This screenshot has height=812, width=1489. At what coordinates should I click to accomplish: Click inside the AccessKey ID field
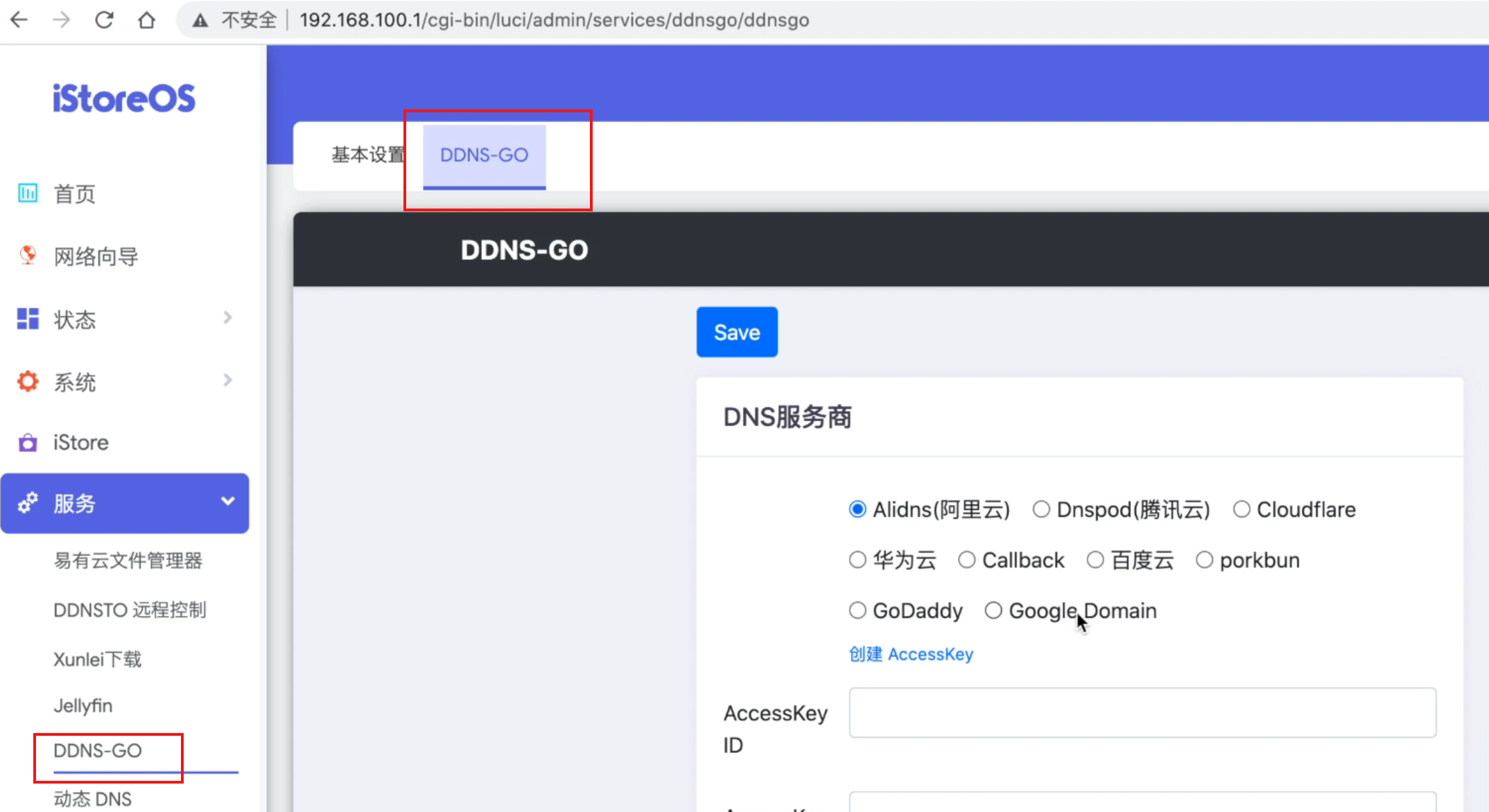[1142, 712]
